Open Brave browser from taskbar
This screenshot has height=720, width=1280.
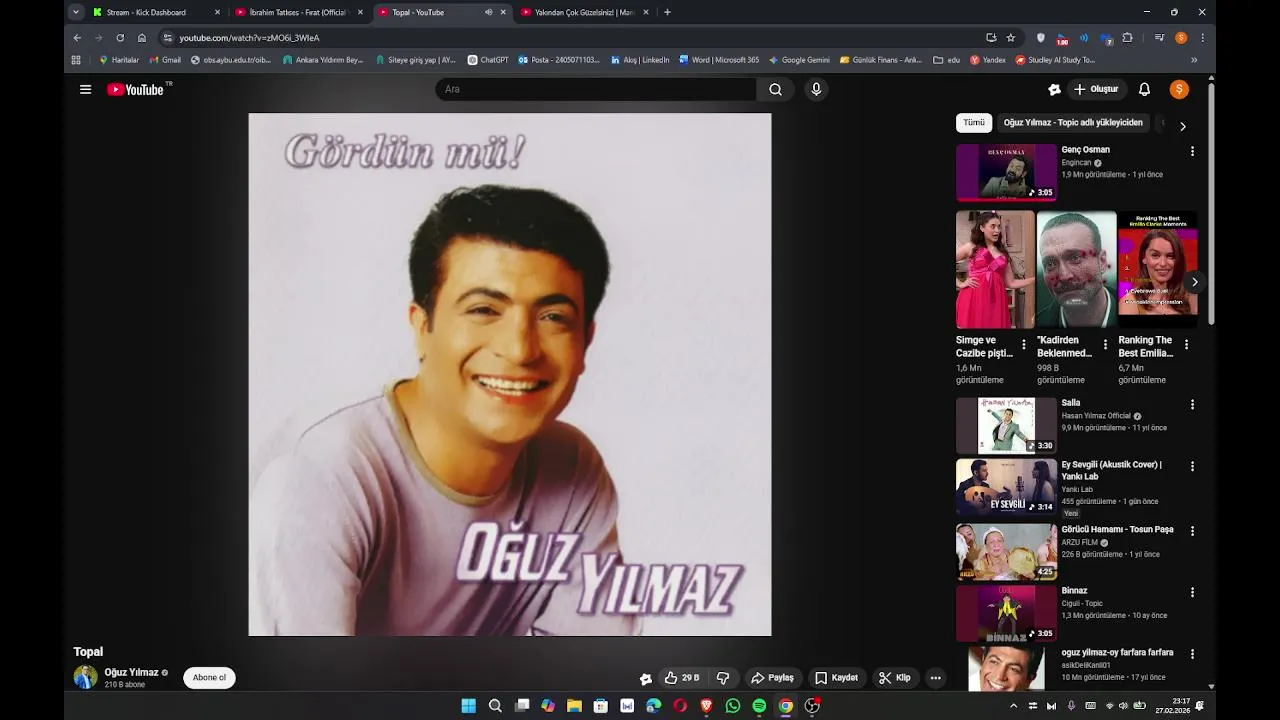click(x=707, y=706)
